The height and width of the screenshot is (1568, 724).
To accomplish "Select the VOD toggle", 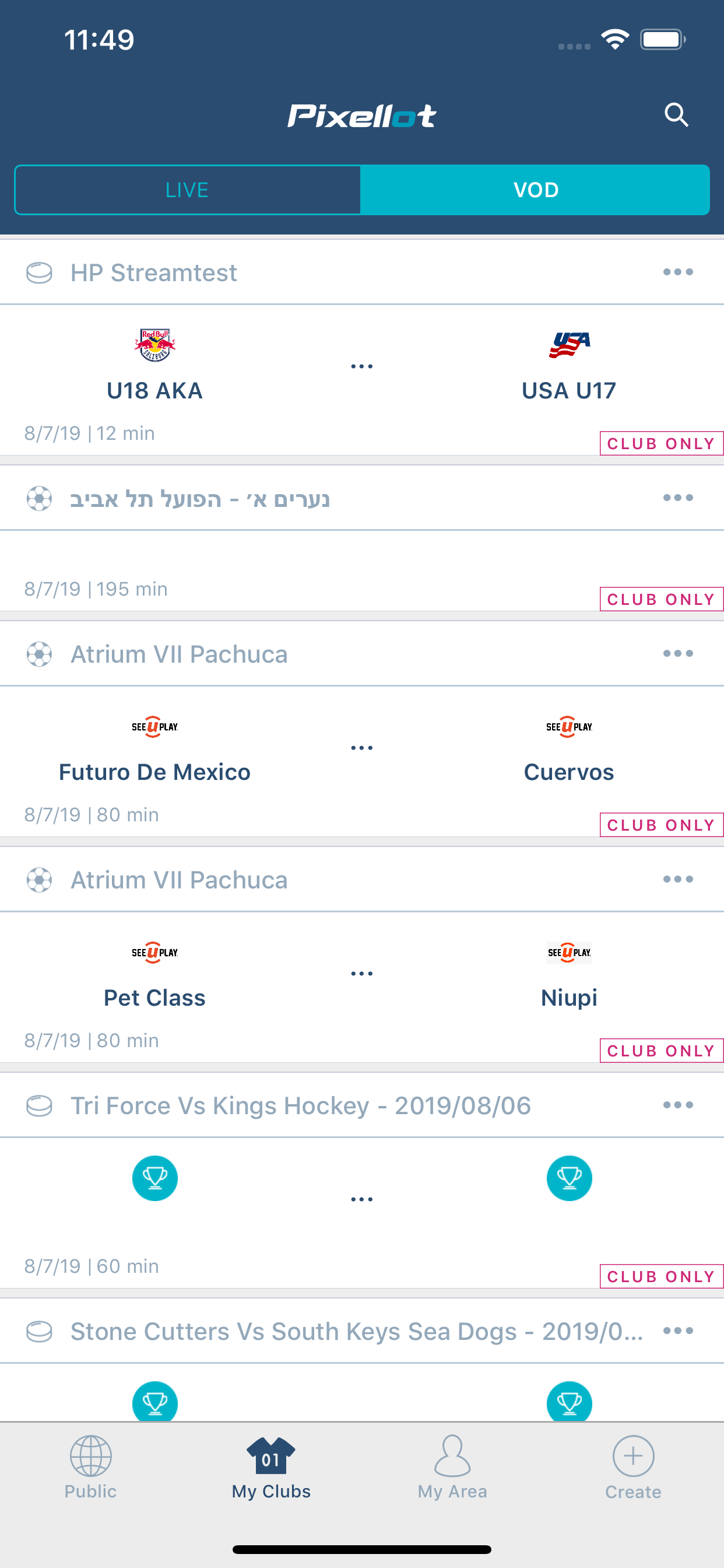I will [535, 190].
